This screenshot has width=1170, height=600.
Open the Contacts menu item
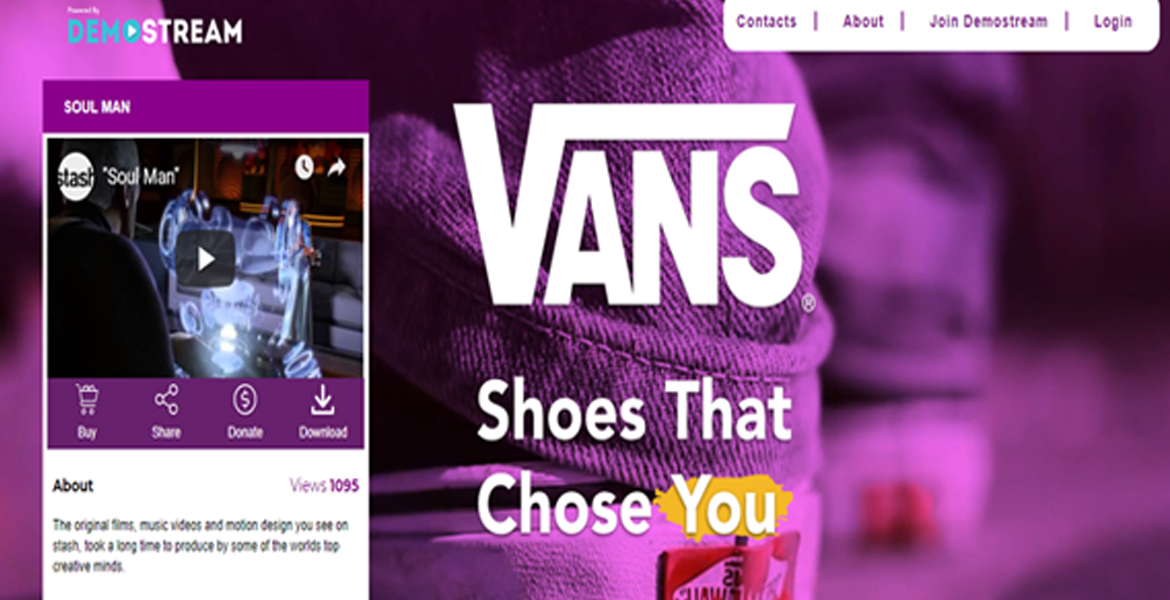pyautogui.click(x=766, y=22)
